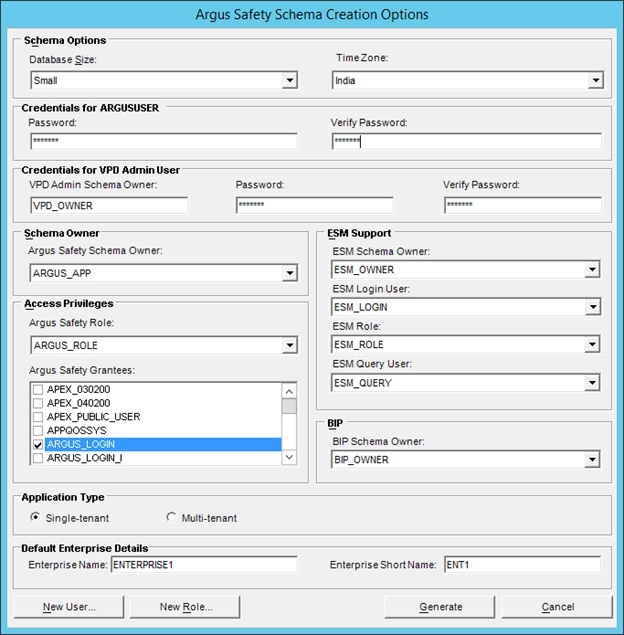This screenshot has height=635, width=624.
Task: Check the APPQOSSYS grantee checkbox
Action: click(38, 430)
